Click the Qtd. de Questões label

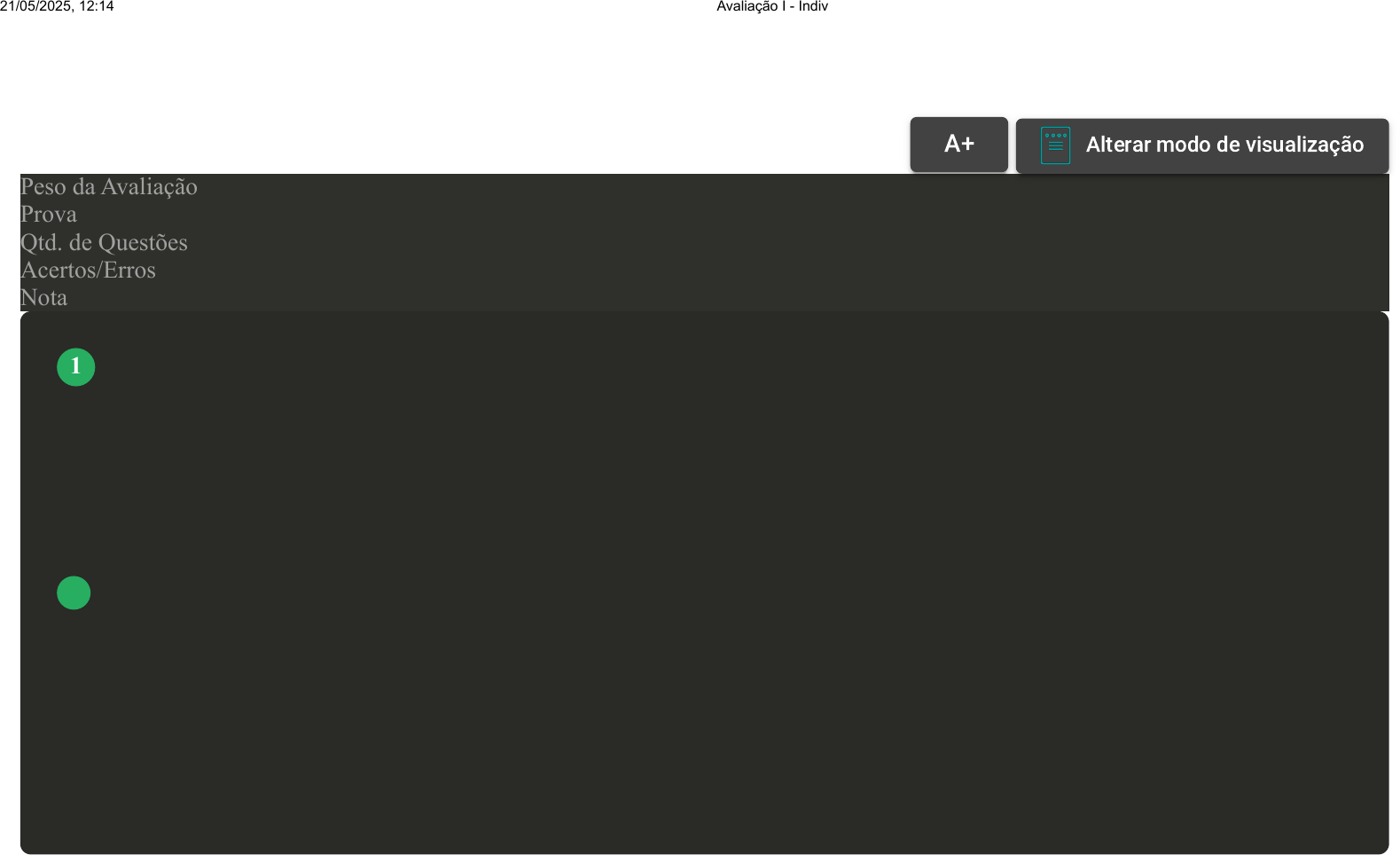[104, 243]
